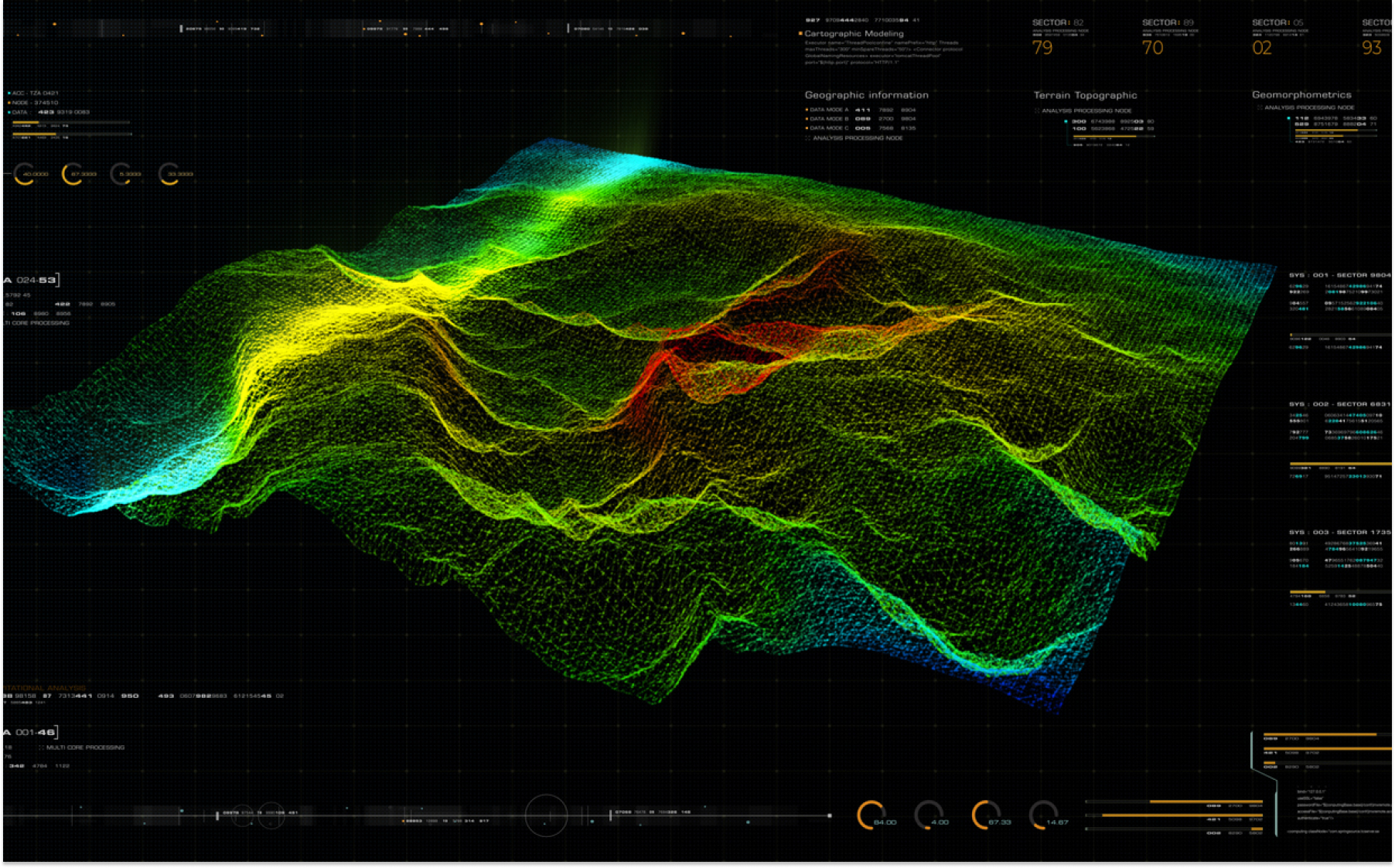Click the 84.00 circular gauge
Screen dimensions: 1395x868
tap(871, 815)
